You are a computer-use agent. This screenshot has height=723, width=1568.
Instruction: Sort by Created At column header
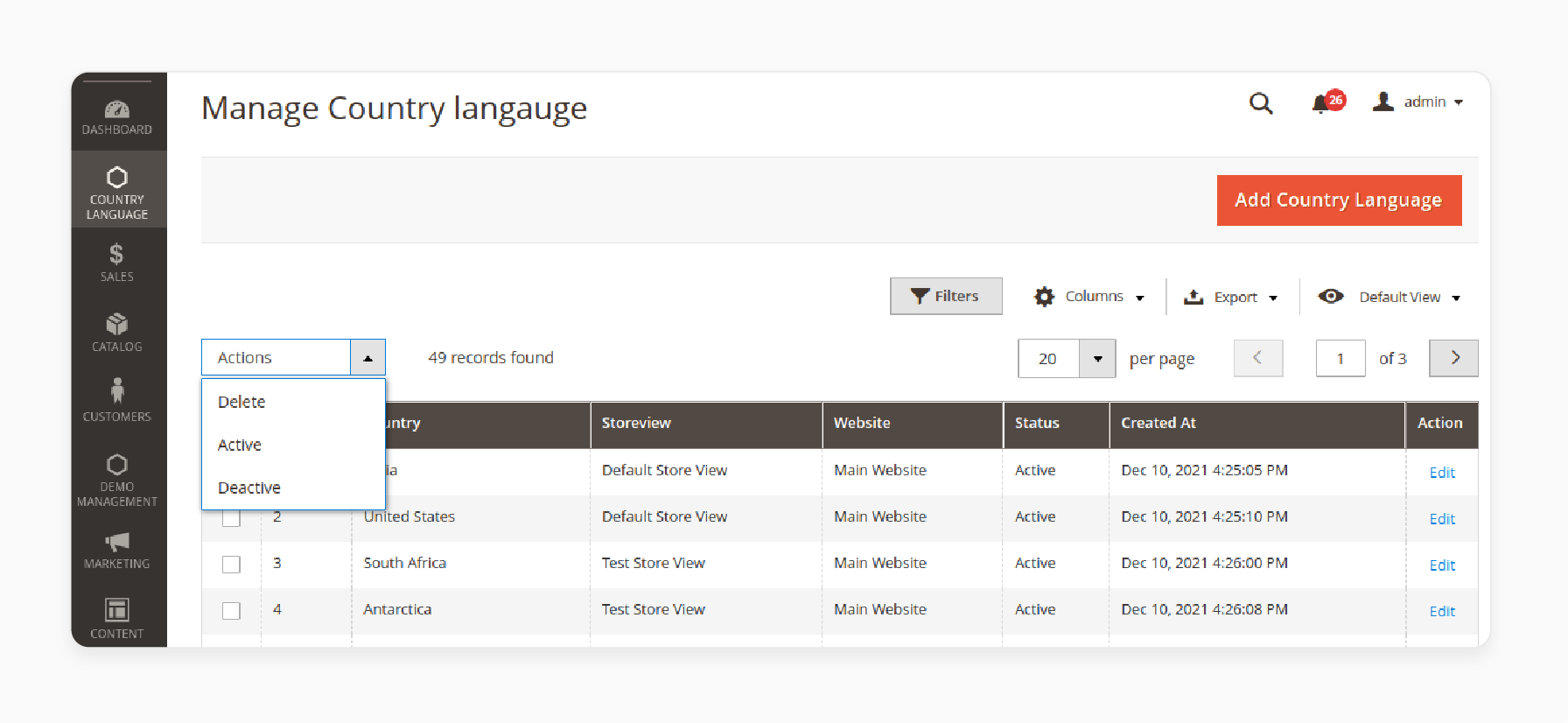[1257, 425]
